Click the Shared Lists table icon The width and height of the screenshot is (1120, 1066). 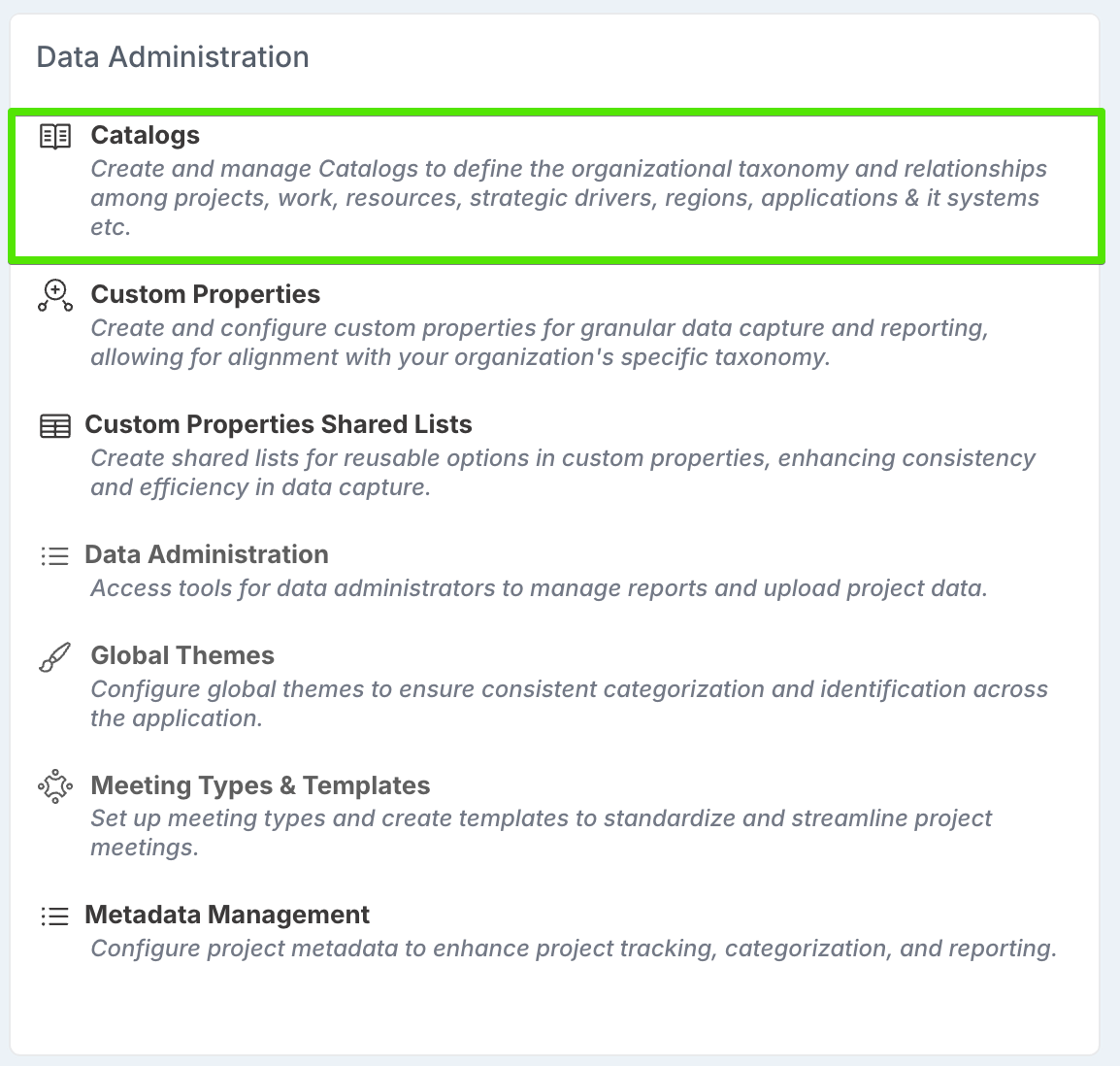55,426
